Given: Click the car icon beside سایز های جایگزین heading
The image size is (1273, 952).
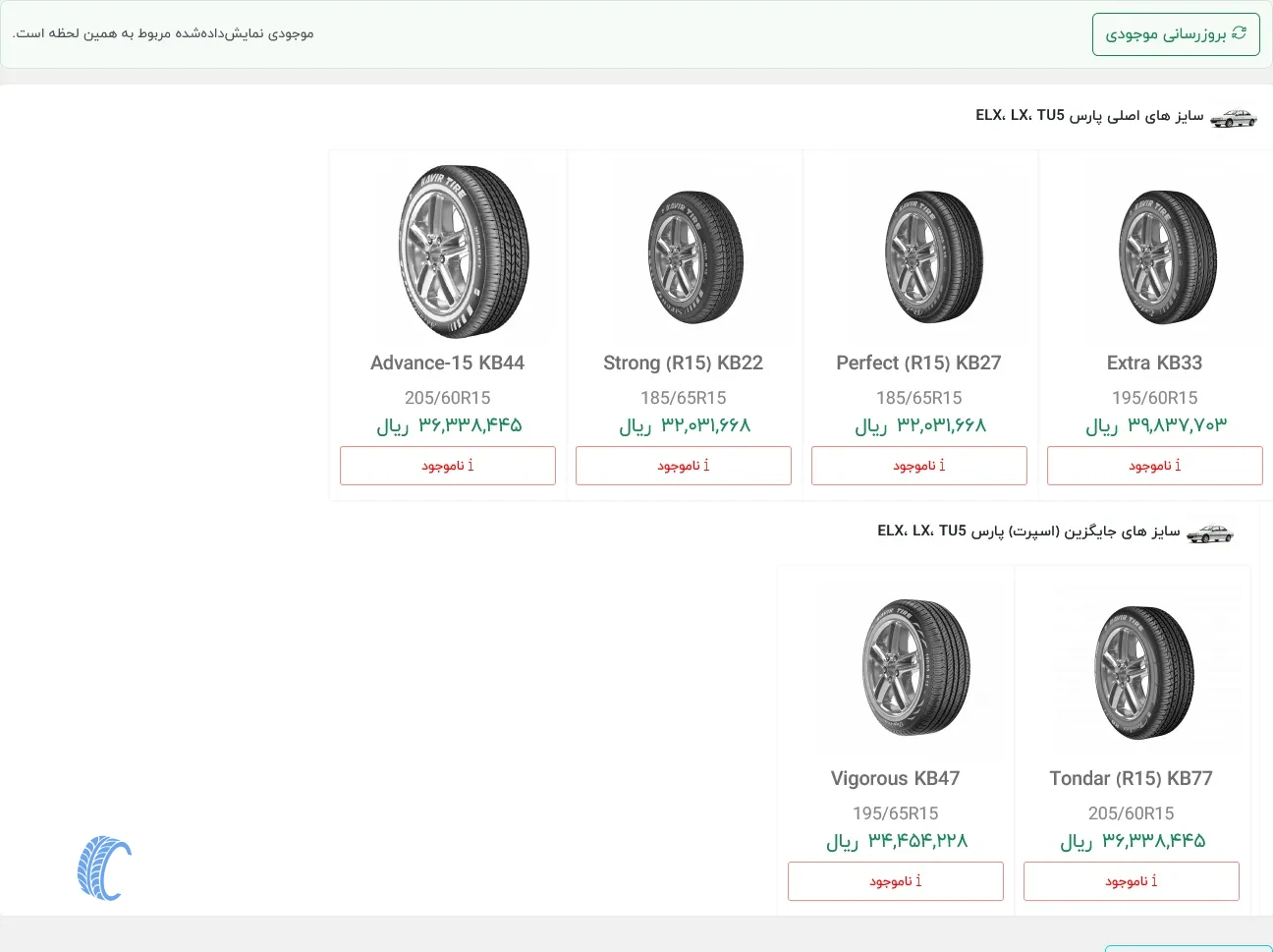Looking at the screenshot, I should pyautogui.click(x=1210, y=533).
